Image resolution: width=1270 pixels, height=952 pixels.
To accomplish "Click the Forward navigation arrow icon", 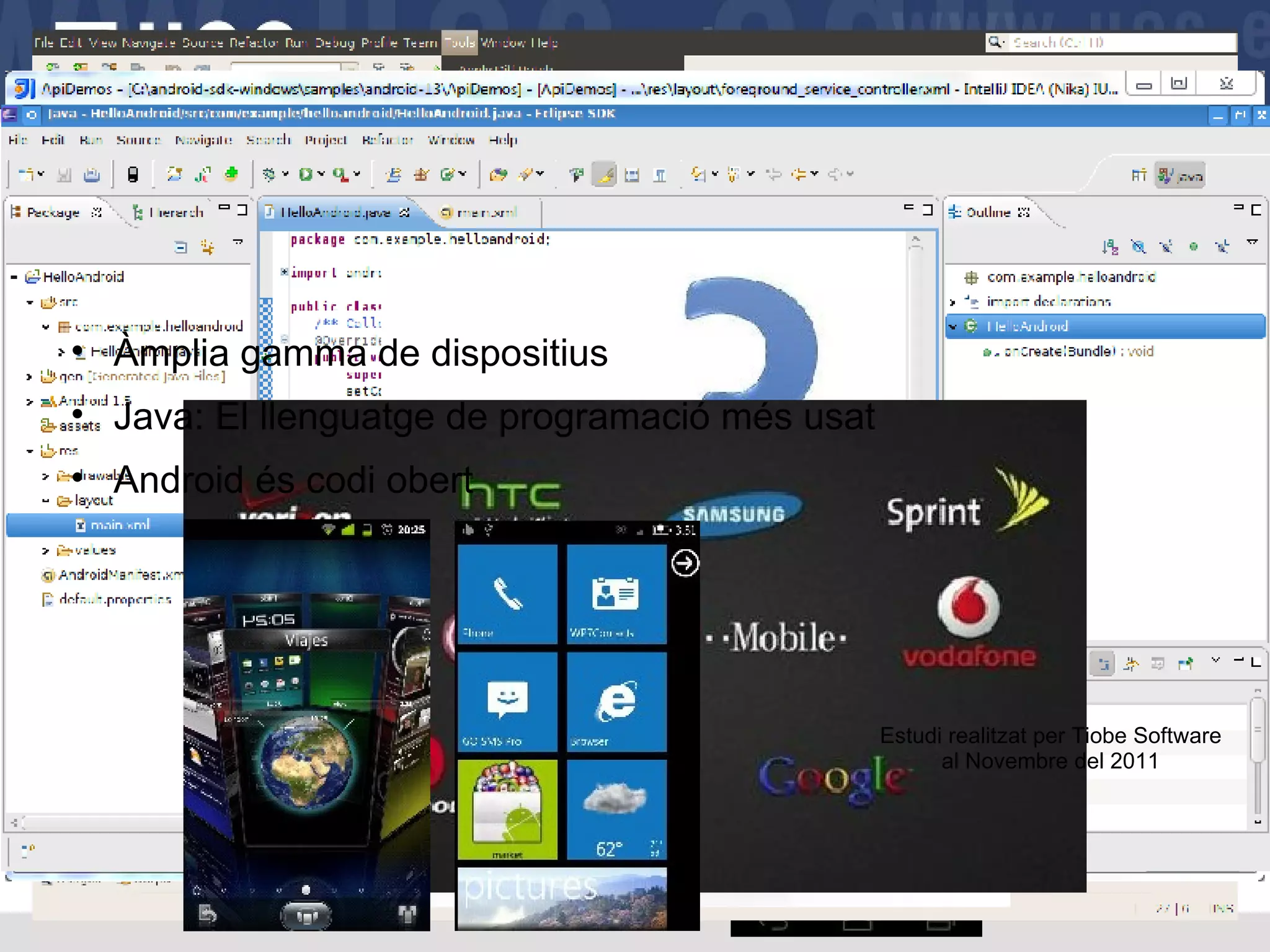I will point(835,174).
